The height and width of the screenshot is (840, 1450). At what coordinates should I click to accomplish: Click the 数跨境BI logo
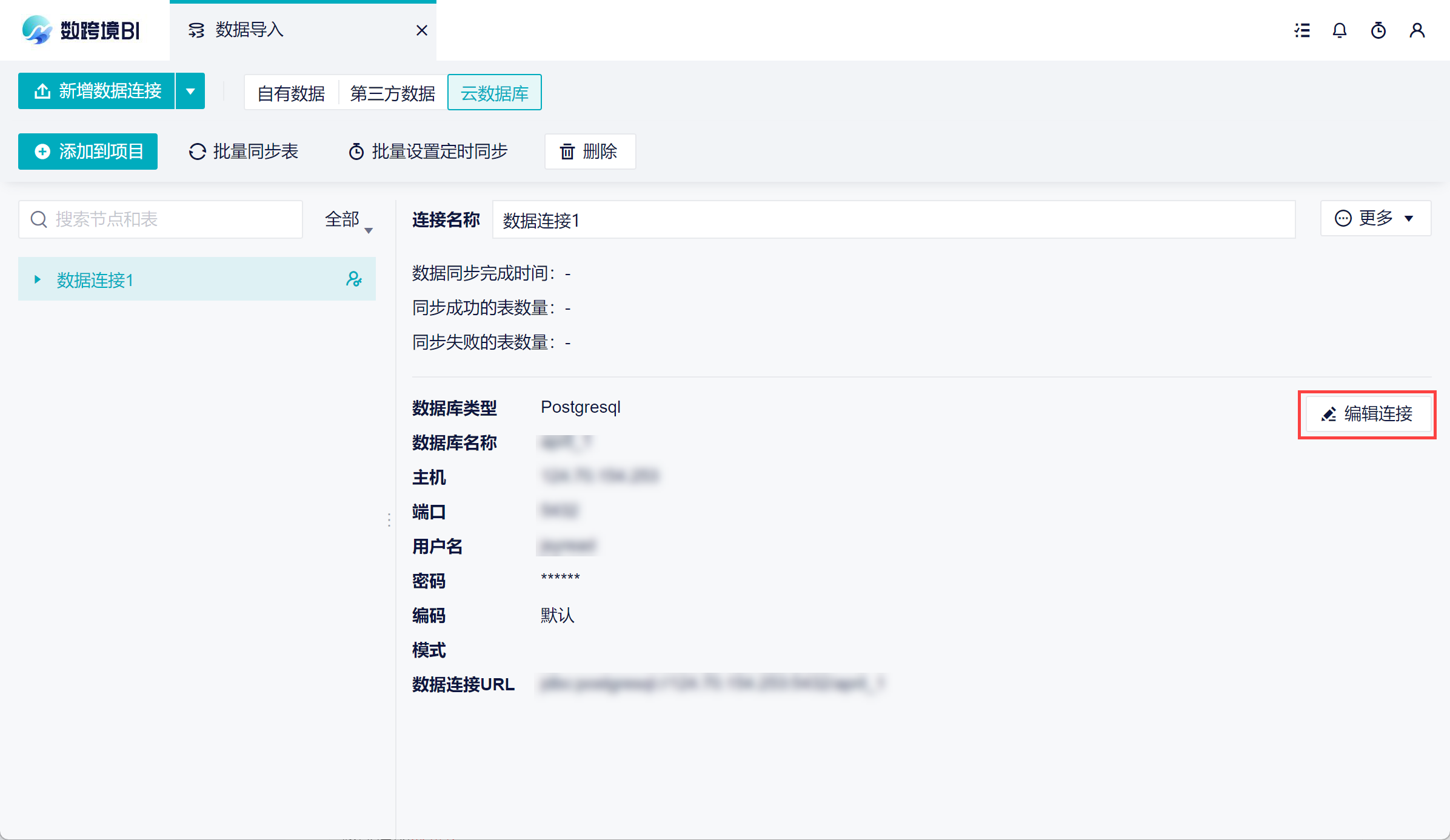[x=81, y=30]
